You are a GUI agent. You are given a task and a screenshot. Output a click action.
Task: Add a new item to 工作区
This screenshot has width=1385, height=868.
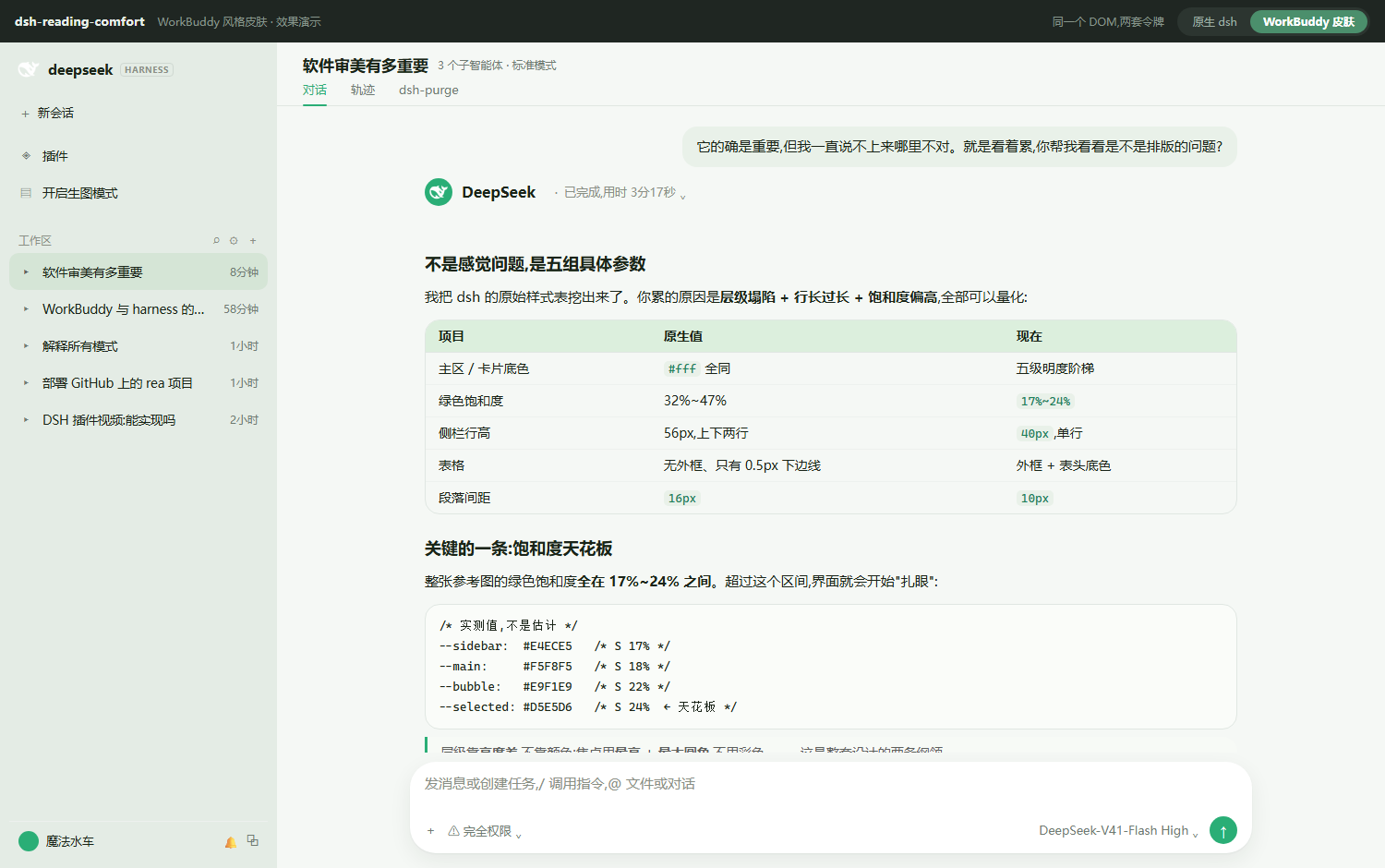[x=253, y=241]
